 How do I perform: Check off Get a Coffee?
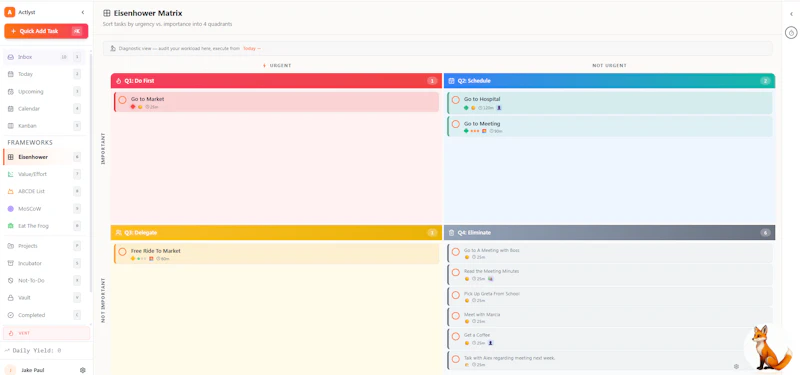(456, 337)
